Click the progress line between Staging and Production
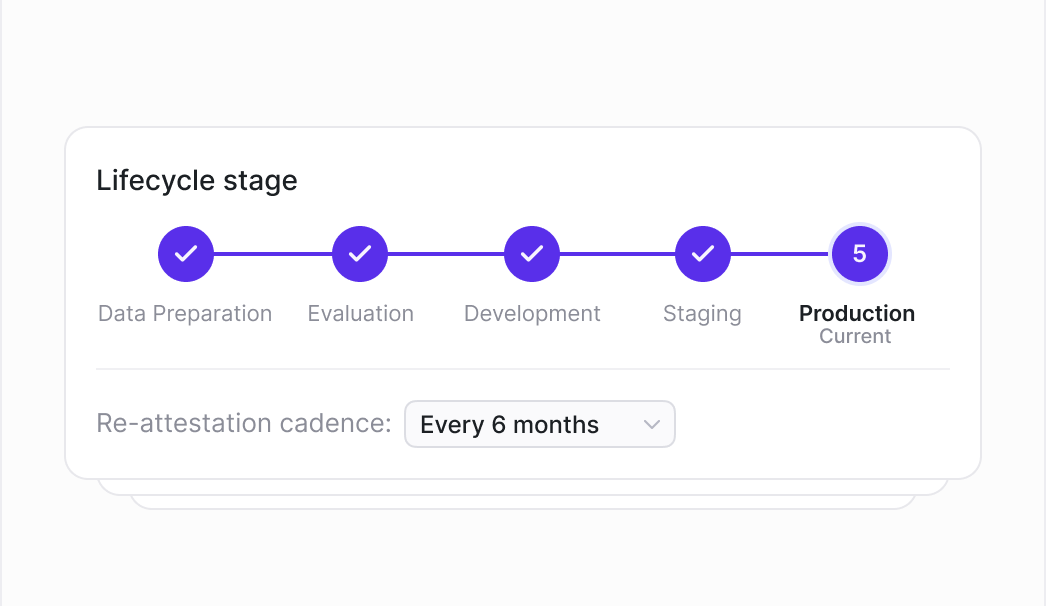 coord(780,254)
